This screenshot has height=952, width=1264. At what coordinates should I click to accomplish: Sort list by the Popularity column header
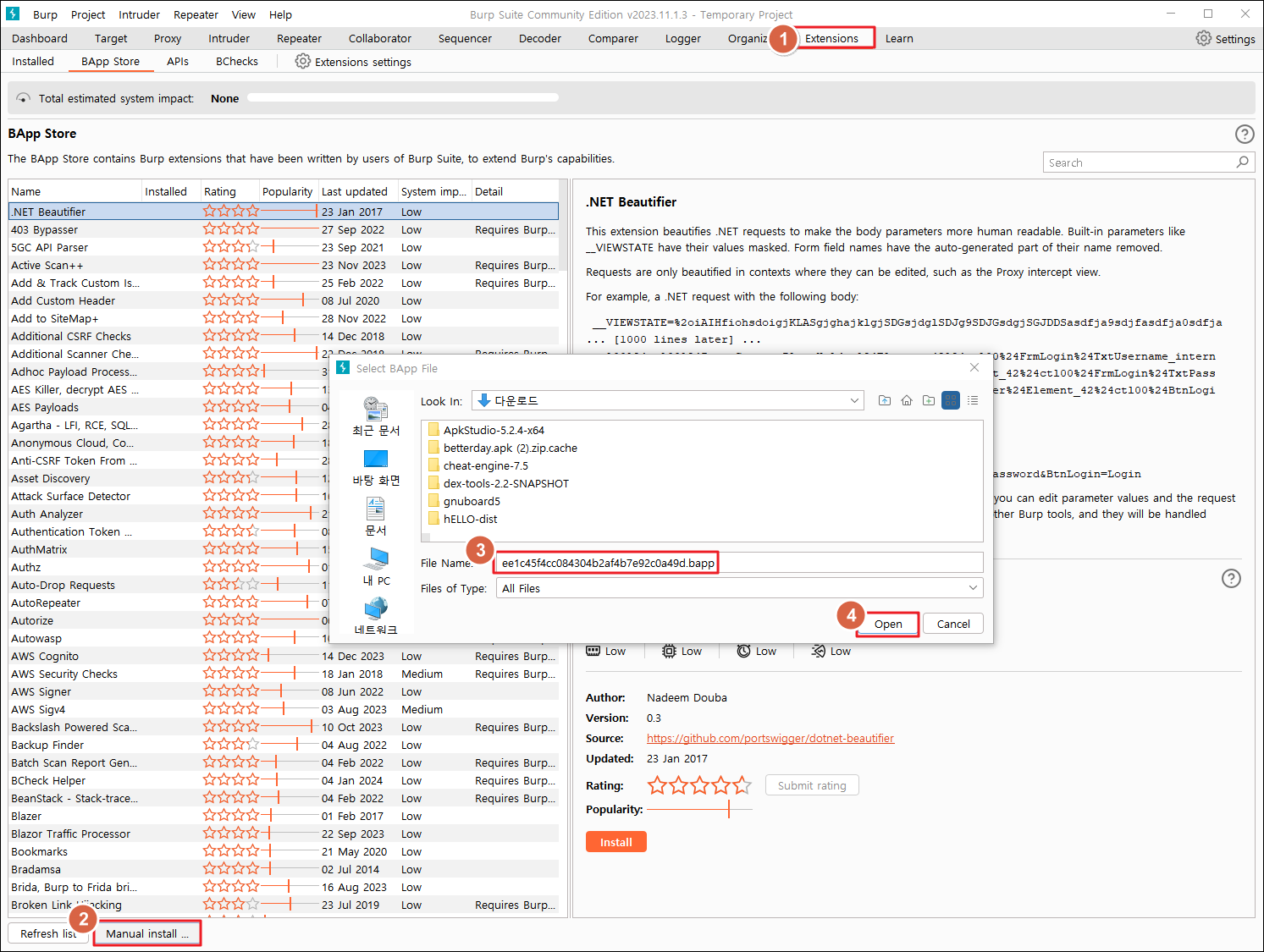(287, 191)
